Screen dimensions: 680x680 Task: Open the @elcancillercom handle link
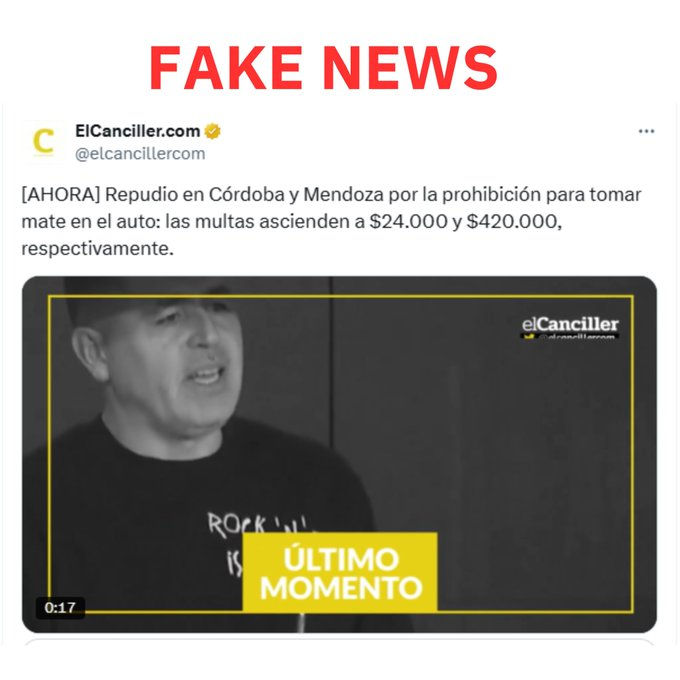[x=140, y=154]
